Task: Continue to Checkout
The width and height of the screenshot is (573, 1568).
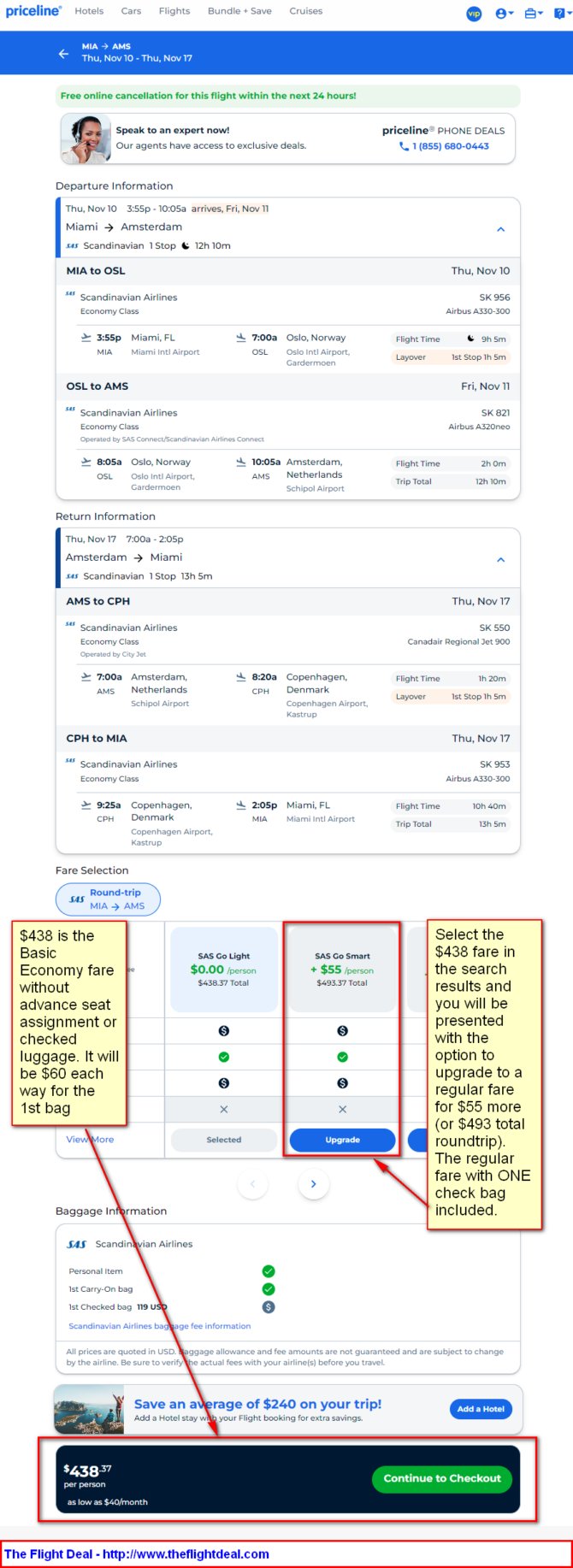Action: coord(442,1478)
